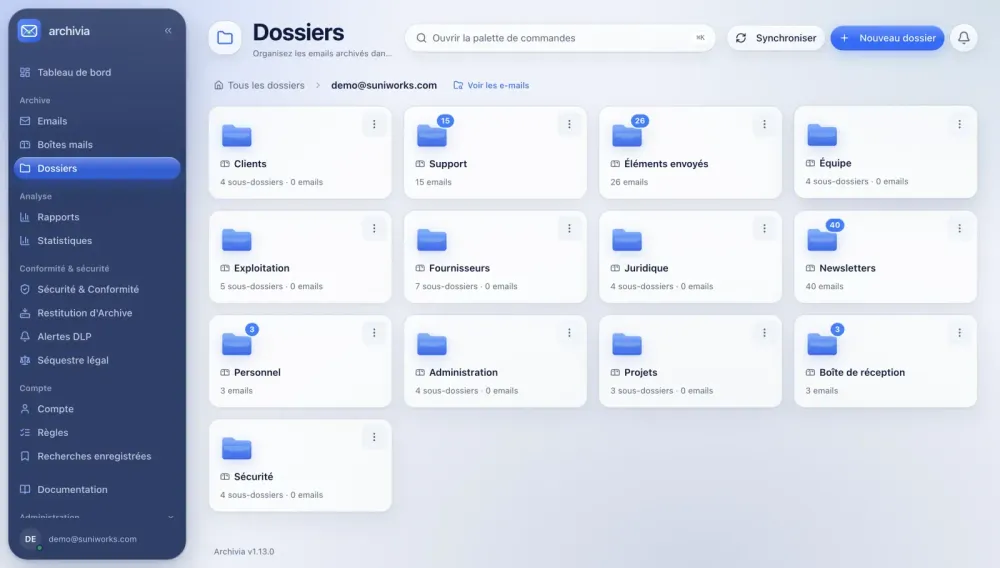
Task: Click the demo@suniworks.com breadcrumb
Action: (384, 85)
